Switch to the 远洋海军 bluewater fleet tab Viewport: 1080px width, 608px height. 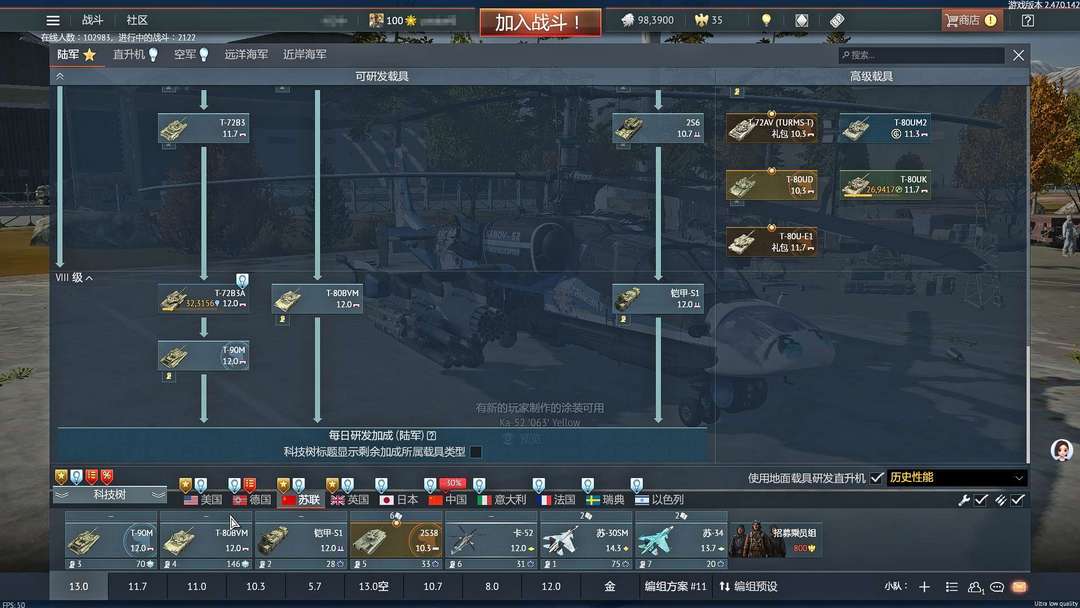point(246,54)
